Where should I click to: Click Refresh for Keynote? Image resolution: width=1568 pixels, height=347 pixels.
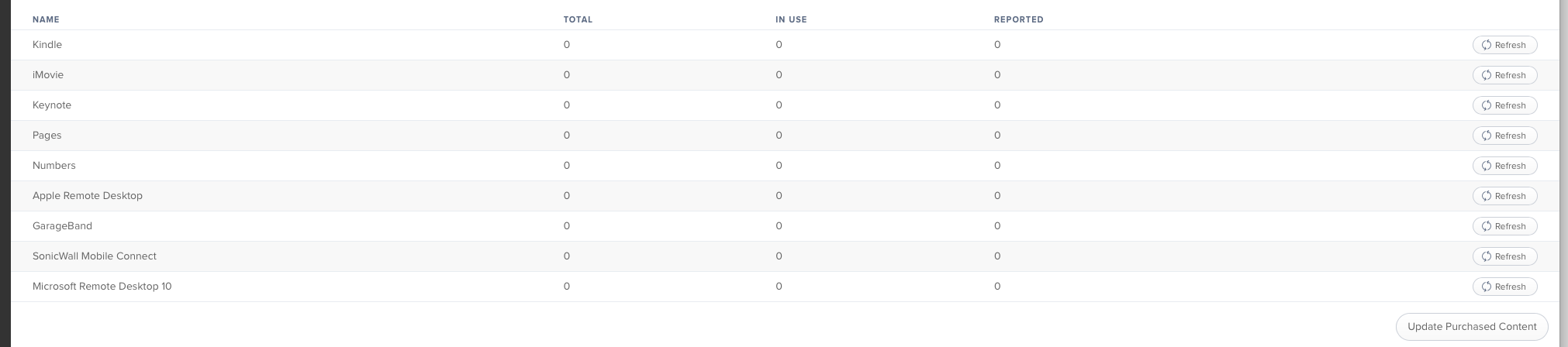[1504, 105]
